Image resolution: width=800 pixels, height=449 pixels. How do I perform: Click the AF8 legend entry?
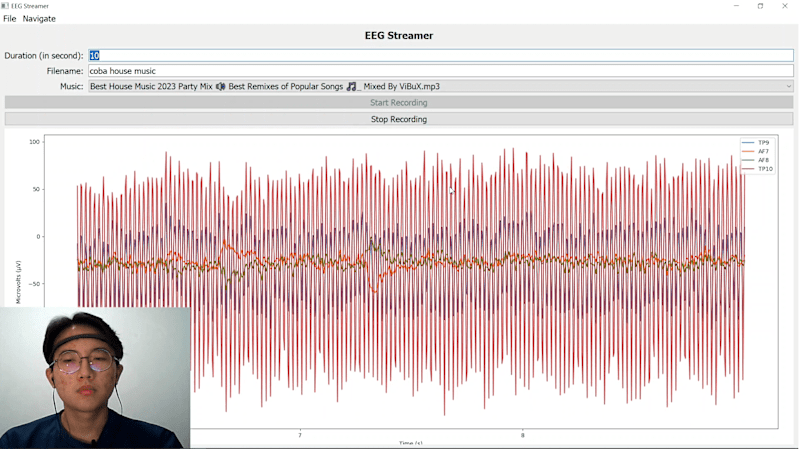(x=756, y=160)
